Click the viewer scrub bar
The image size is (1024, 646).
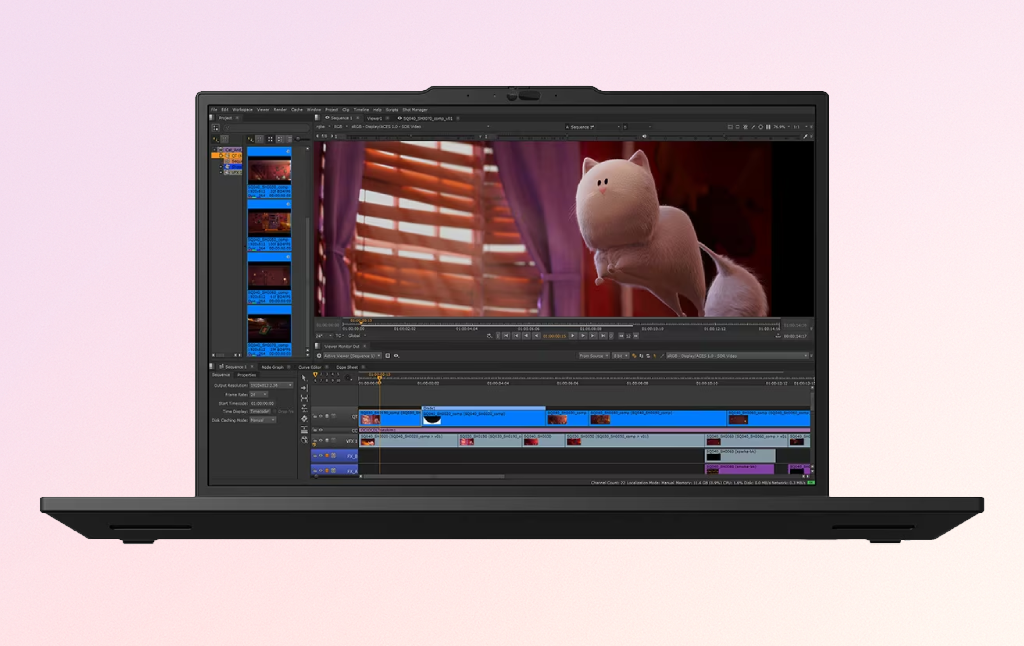(x=560, y=322)
